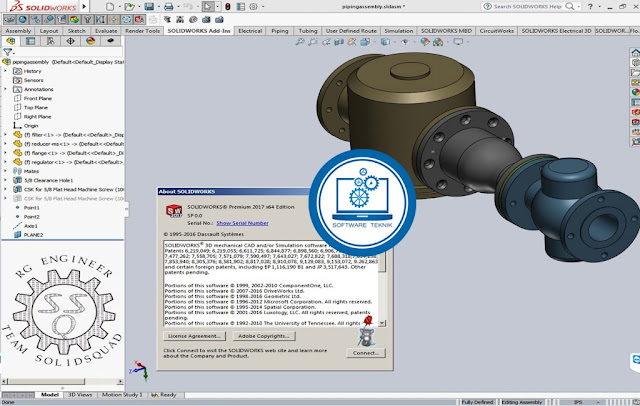This screenshot has height=406, width=640.
Task: Select the Axis1 tree item
Action: pyautogui.click(x=31, y=226)
